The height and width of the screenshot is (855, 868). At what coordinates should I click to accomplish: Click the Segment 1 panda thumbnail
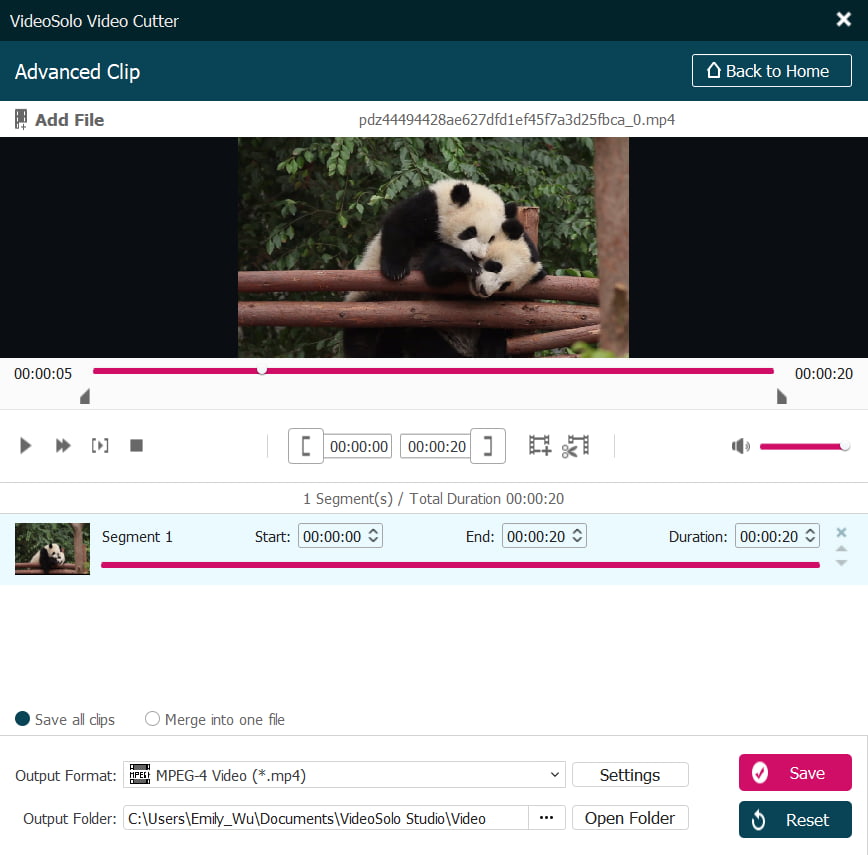coord(52,549)
